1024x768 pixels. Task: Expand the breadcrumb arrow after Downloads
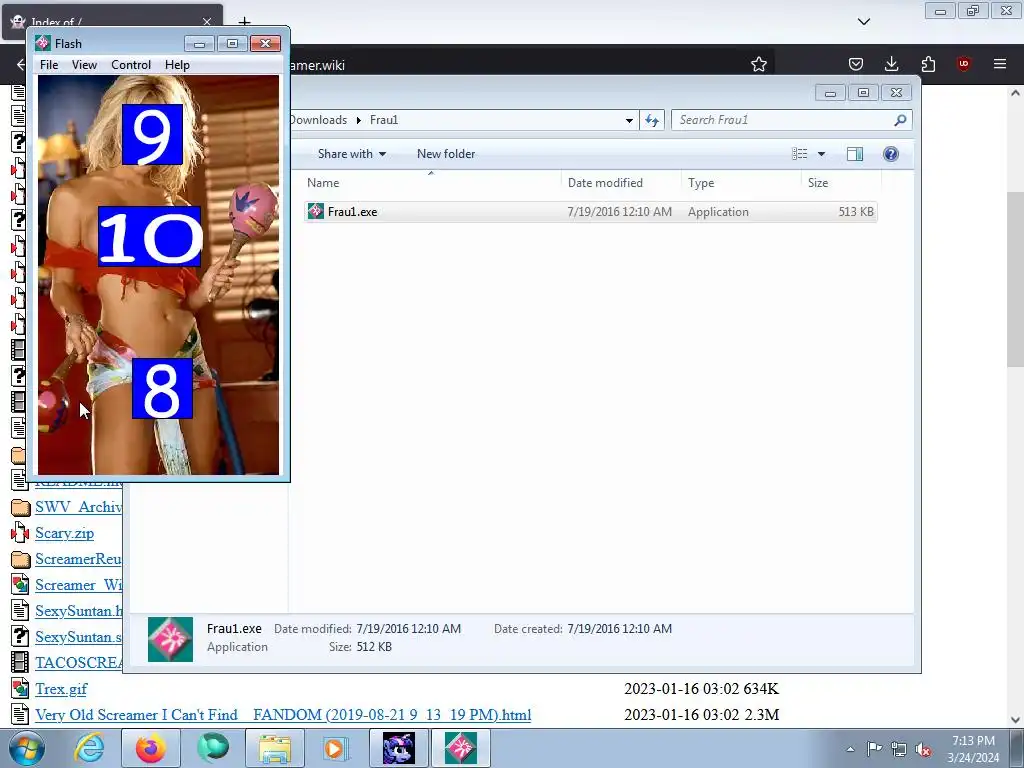coord(359,120)
